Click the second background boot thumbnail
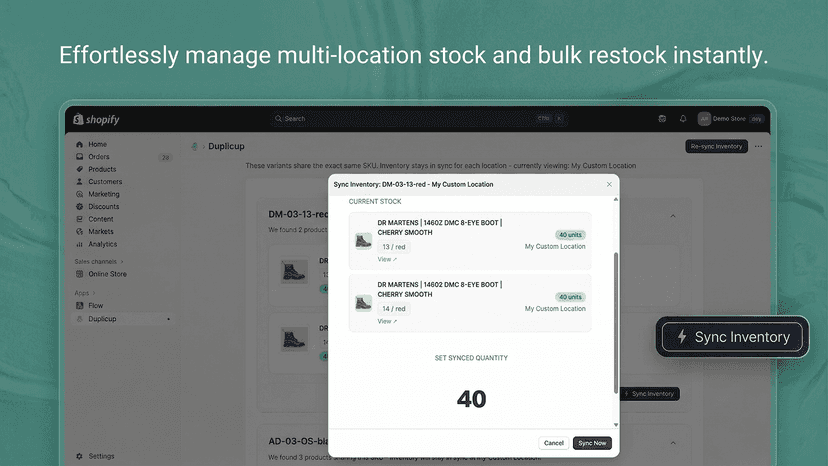828x466 pixels. [x=294, y=339]
